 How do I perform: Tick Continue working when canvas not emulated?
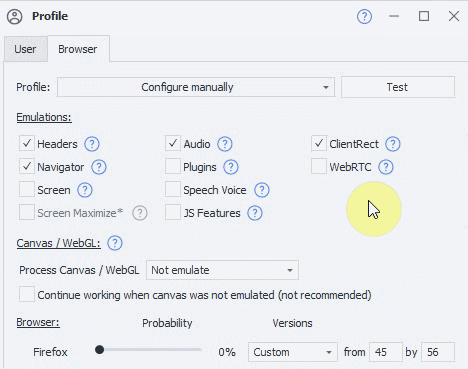27,294
